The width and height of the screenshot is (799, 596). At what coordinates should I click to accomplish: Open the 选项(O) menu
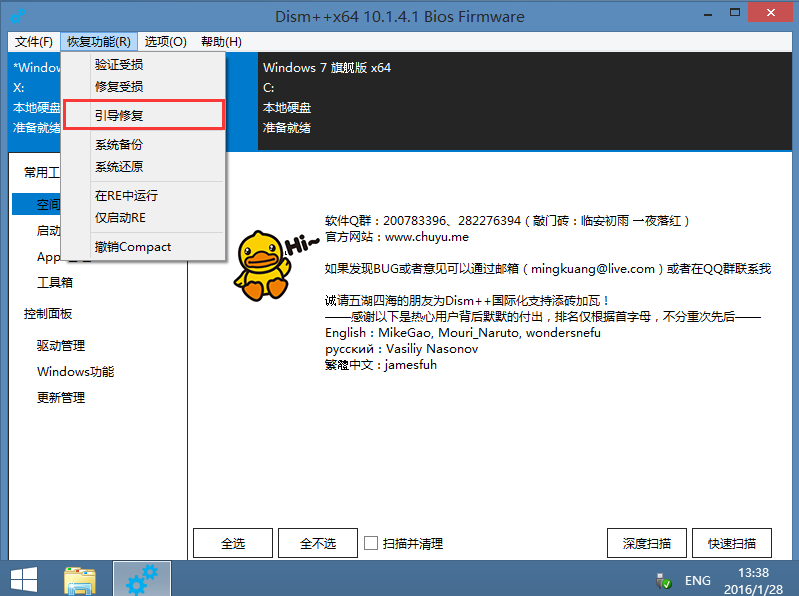point(166,42)
